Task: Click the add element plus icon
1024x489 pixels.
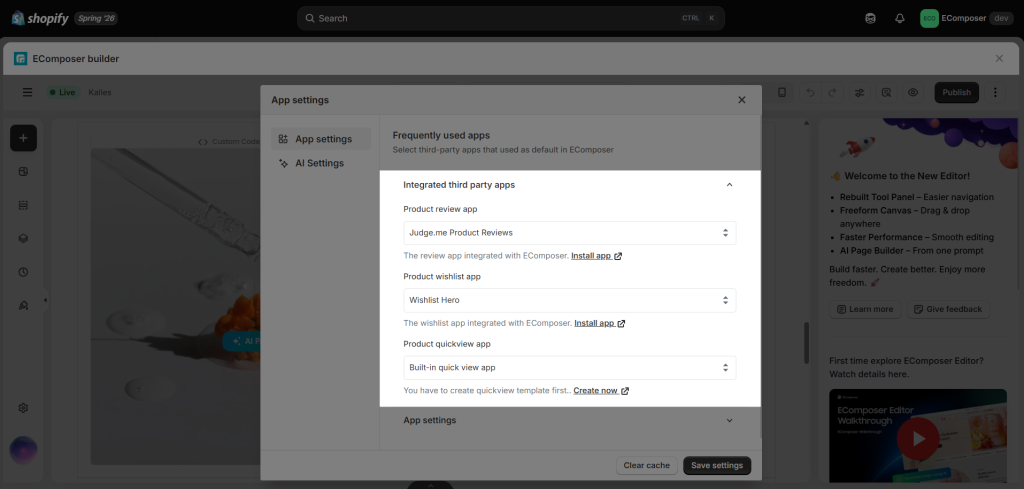Action: coord(24,138)
